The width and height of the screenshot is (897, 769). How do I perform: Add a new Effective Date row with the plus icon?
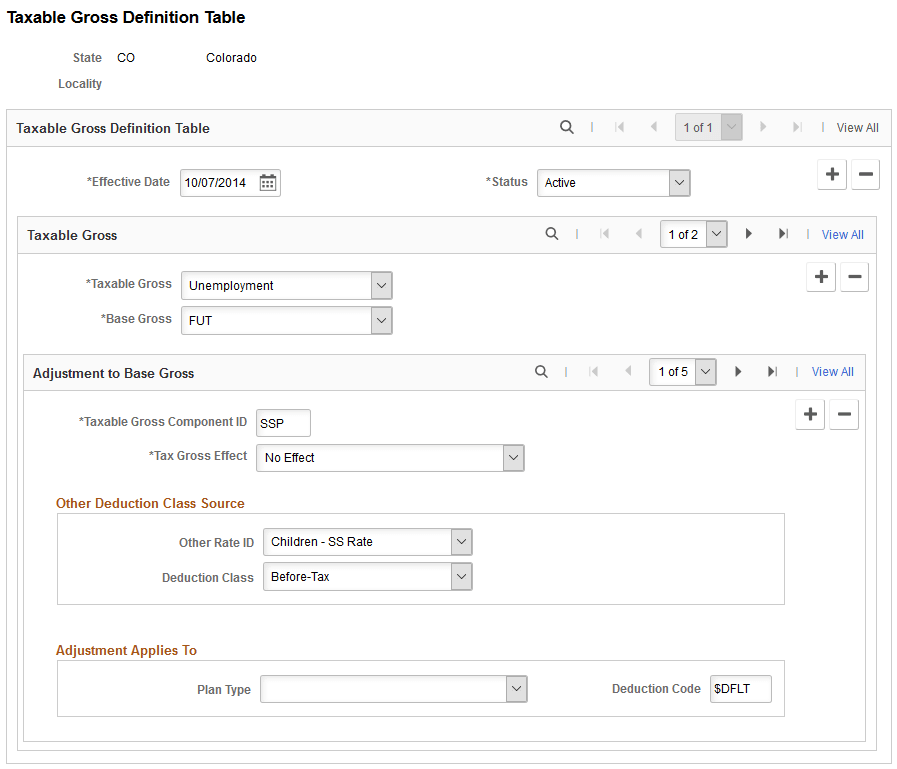click(x=832, y=174)
